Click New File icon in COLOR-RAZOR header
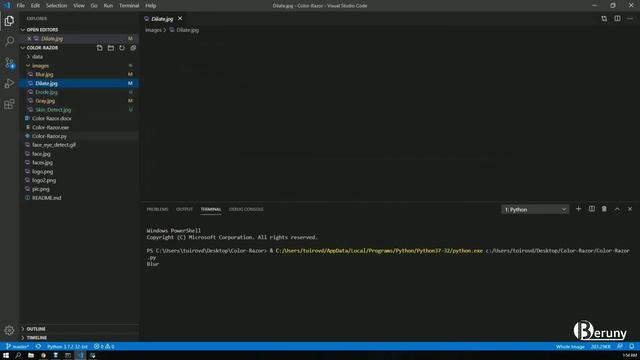Viewport: 640px width, 360px height. click(100, 48)
